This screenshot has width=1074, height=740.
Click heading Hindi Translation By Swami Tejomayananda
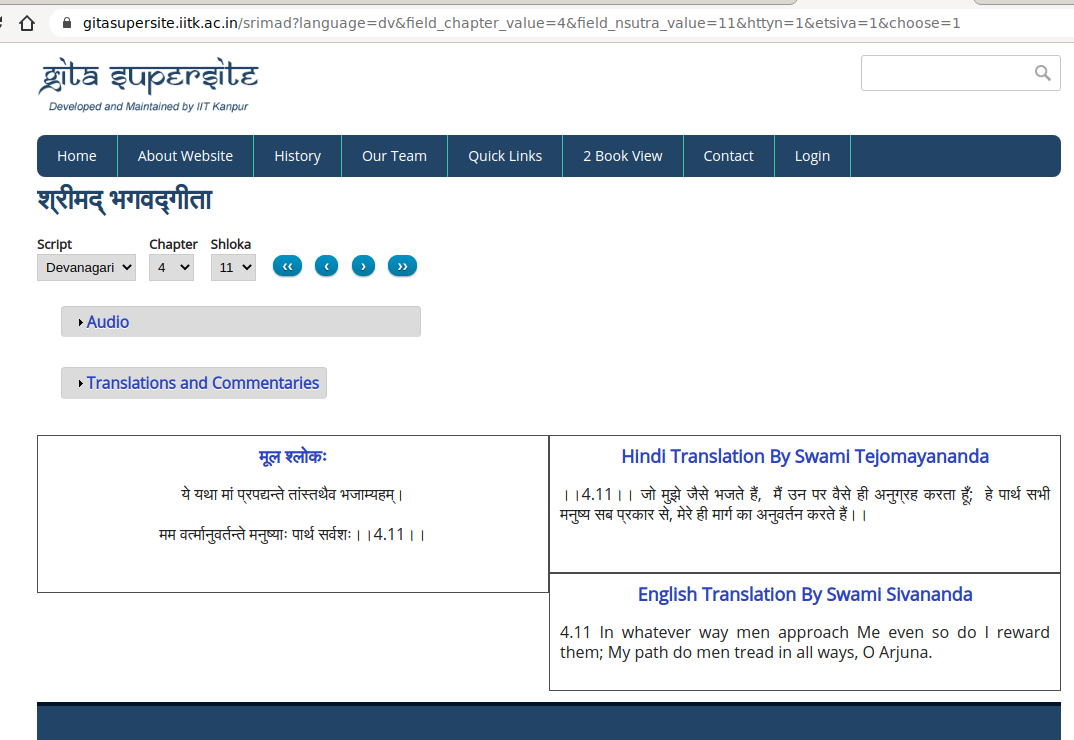click(805, 456)
